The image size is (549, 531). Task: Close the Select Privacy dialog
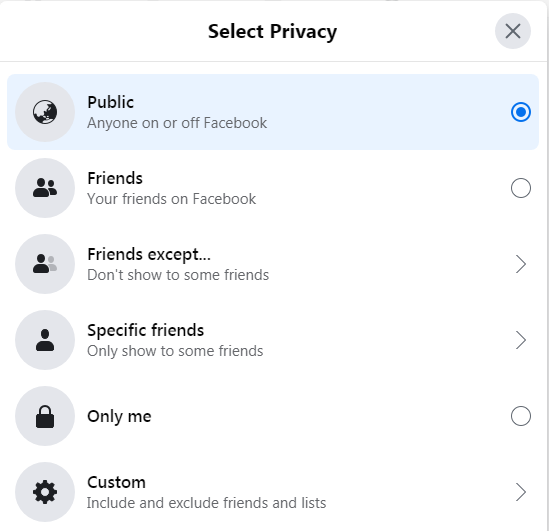click(513, 31)
